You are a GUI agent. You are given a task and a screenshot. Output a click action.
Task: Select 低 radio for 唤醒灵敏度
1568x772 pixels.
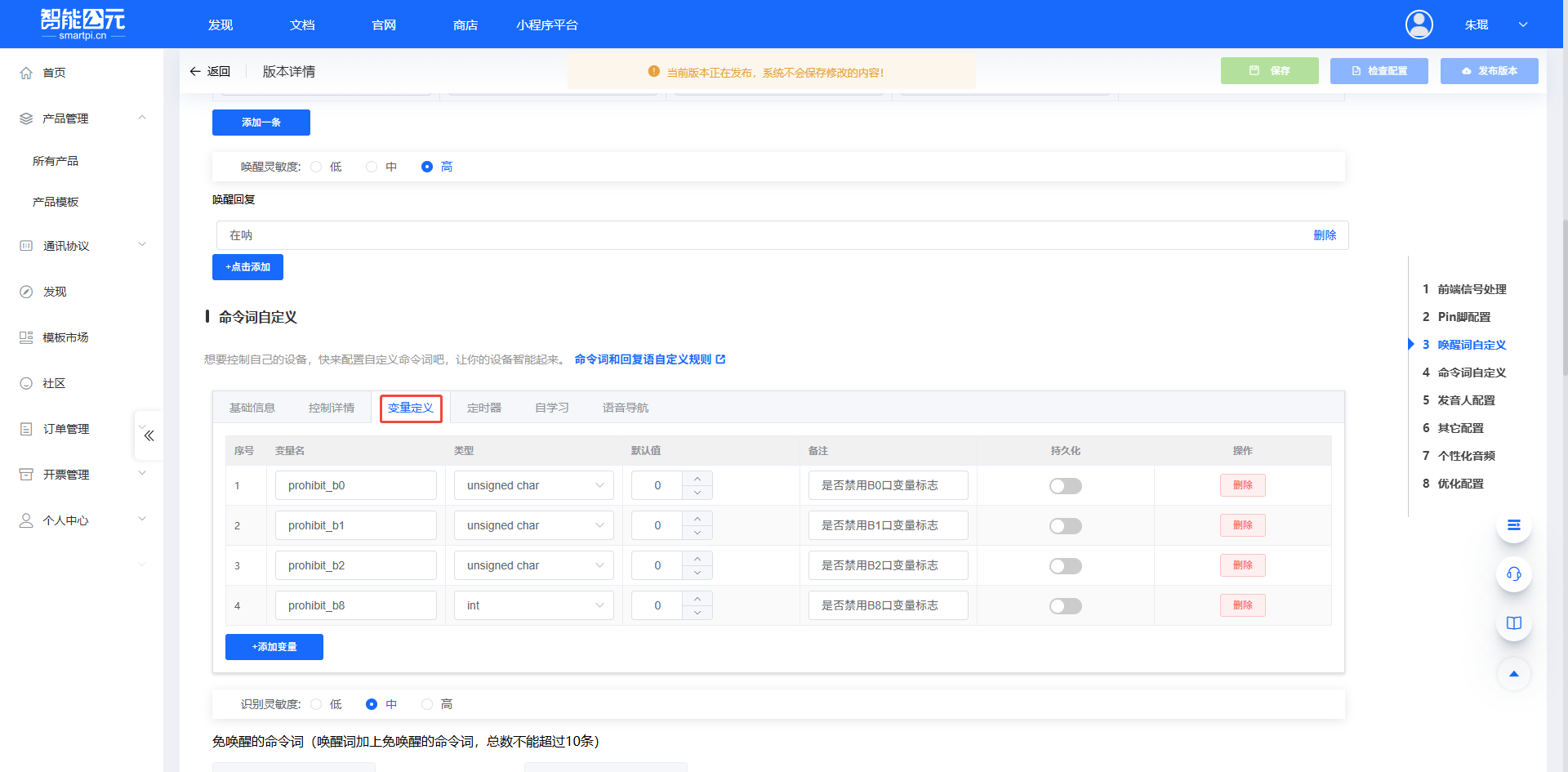click(x=316, y=166)
